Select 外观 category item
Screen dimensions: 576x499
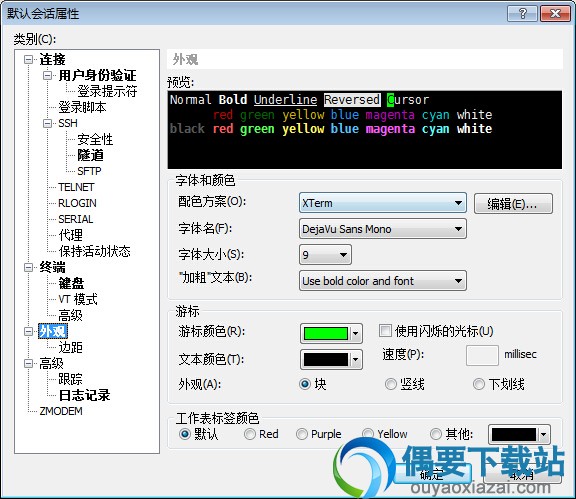coord(53,331)
